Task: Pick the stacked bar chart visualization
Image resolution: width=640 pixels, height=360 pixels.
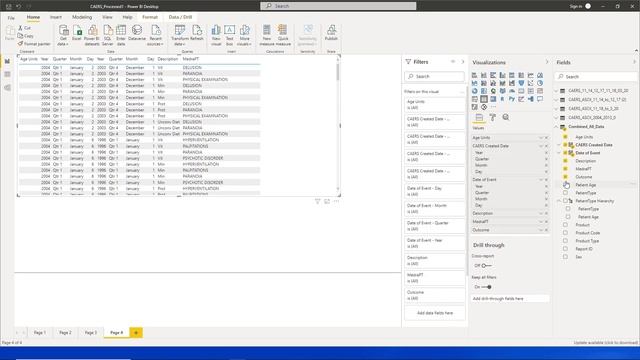Action: click(x=474, y=75)
